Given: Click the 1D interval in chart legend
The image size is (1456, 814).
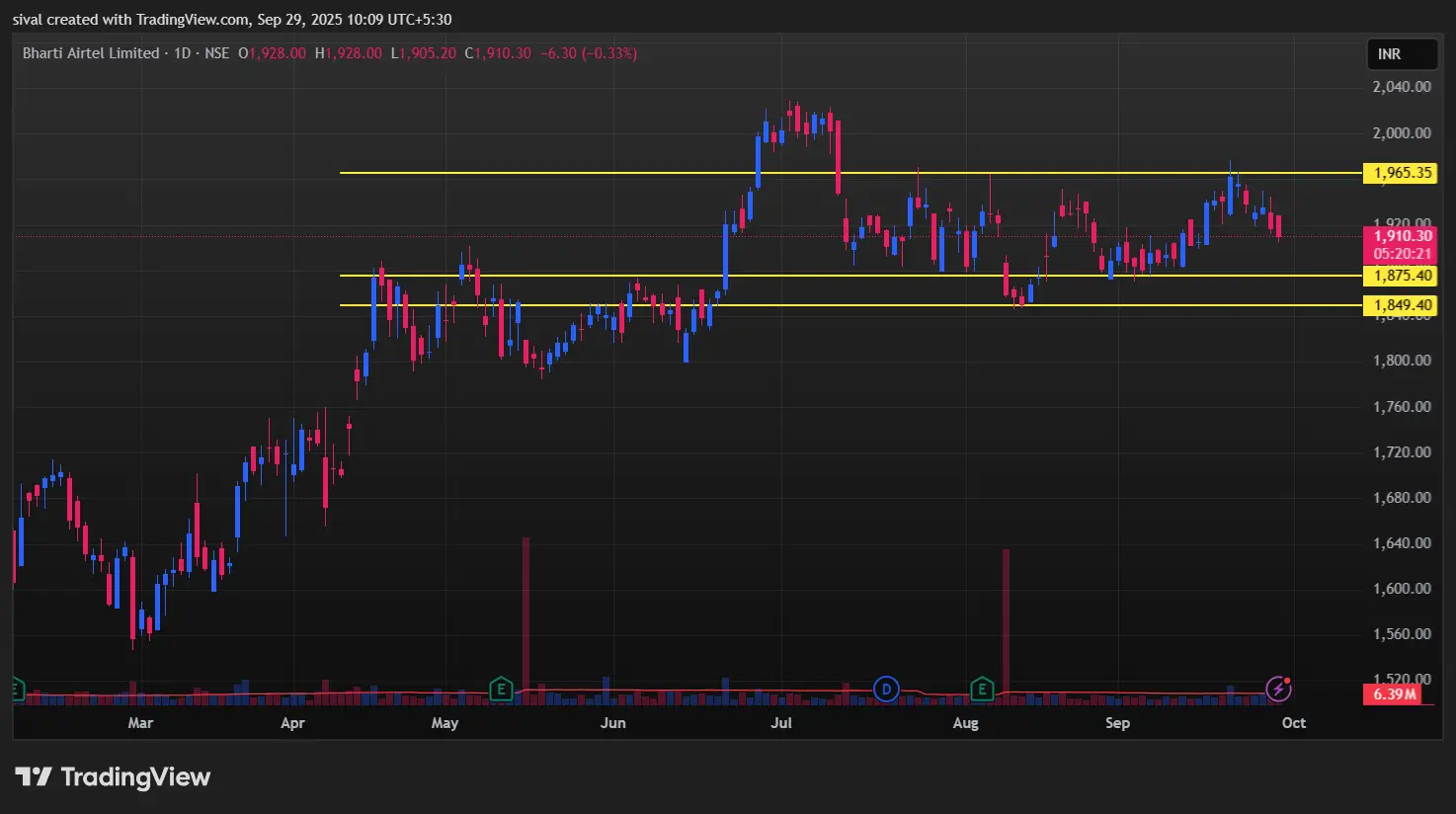Looking at the screenshot, I should [182, 53].
